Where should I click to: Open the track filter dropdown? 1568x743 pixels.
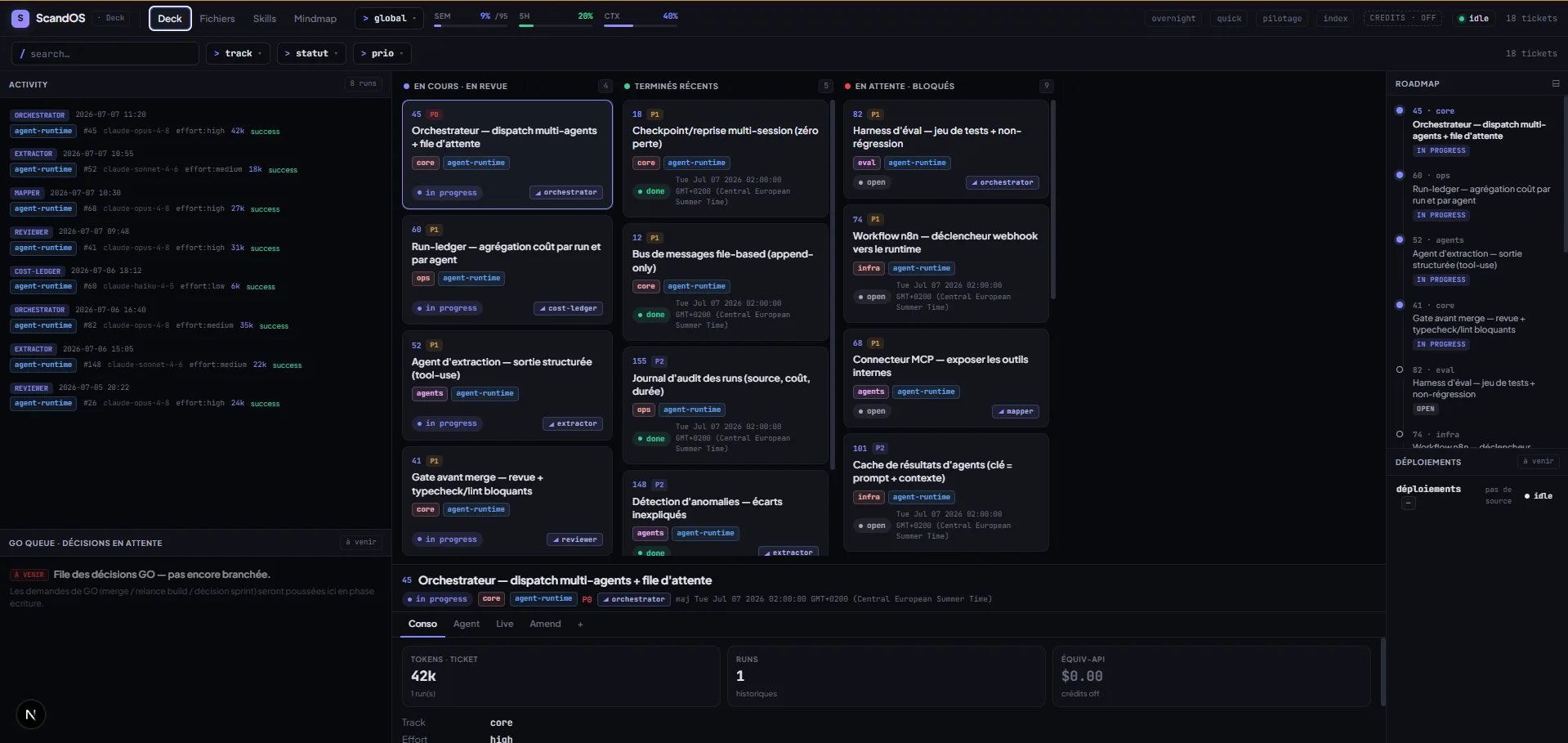(238, 53)
